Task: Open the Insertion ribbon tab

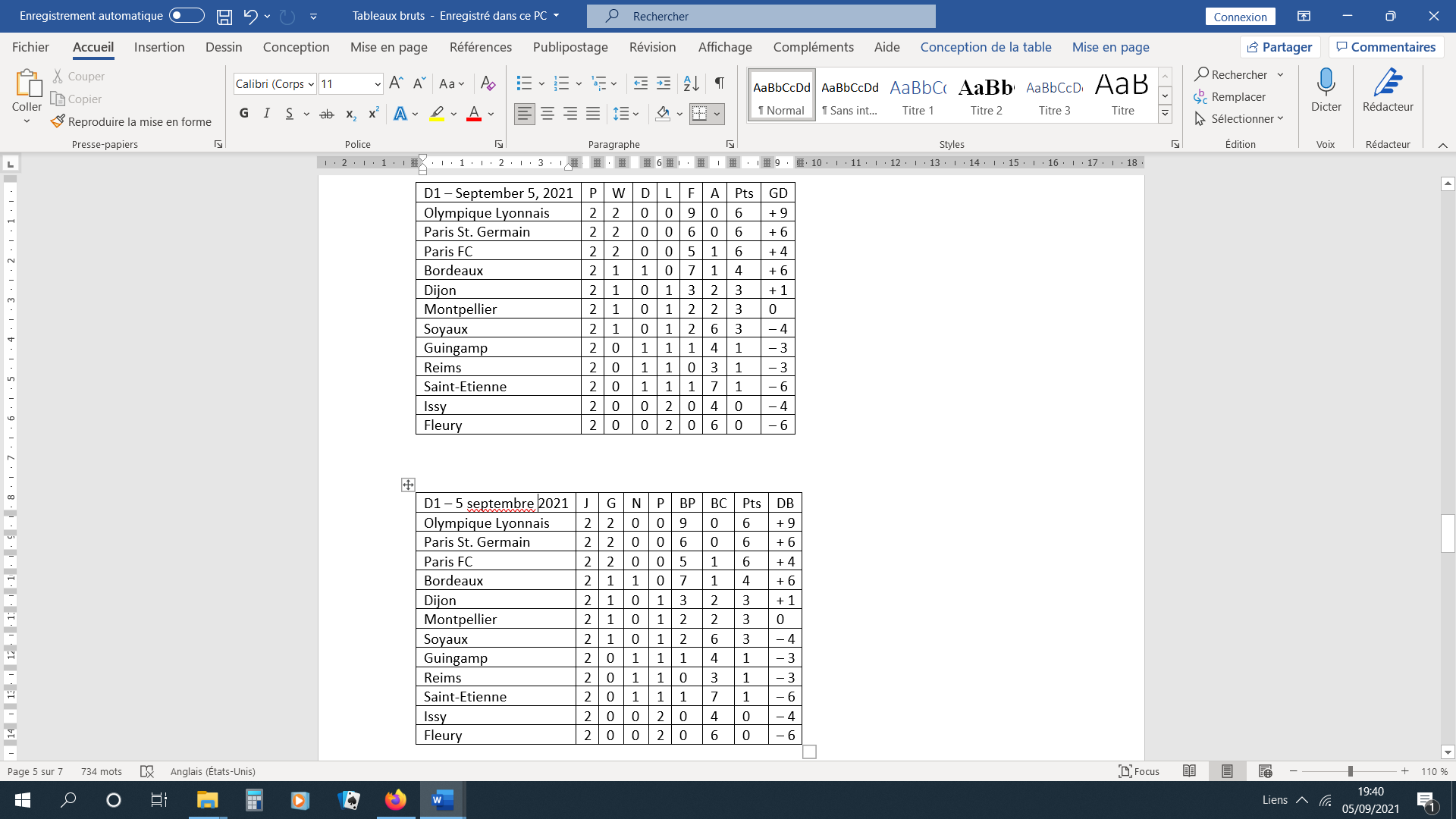Action: 159,47
